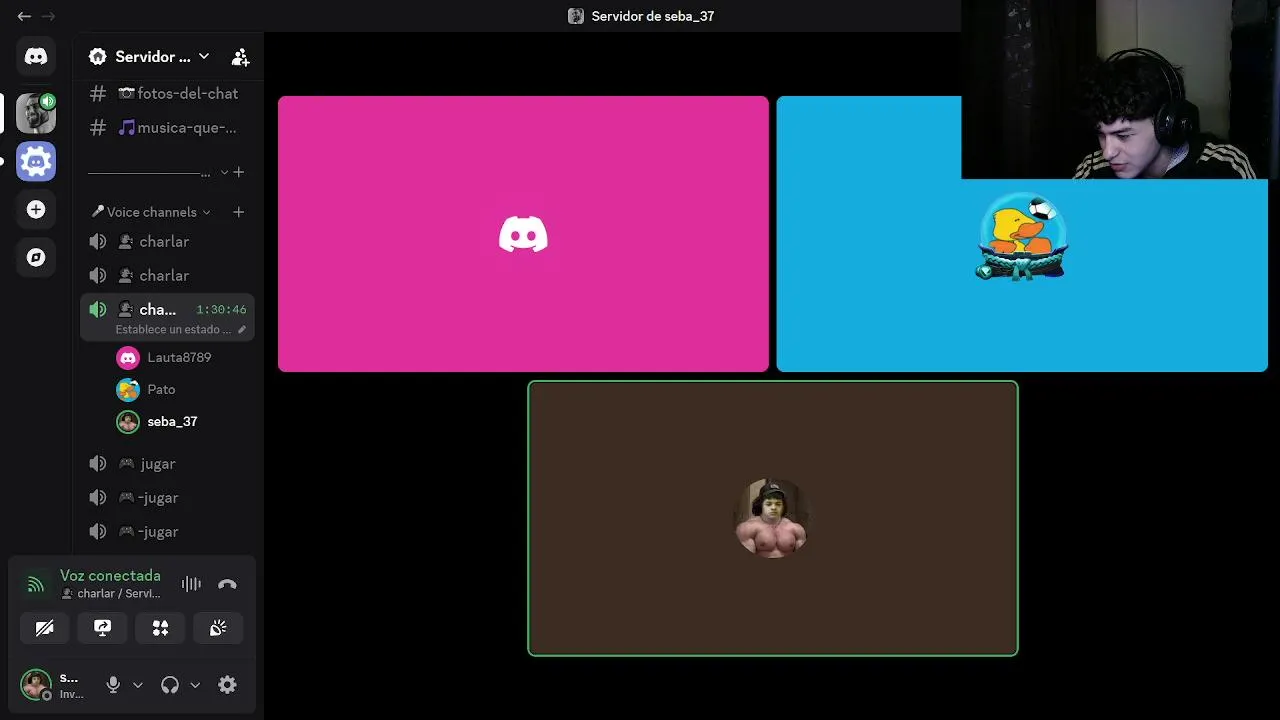
Task: Turn on the camera
Action: point(45,628)
